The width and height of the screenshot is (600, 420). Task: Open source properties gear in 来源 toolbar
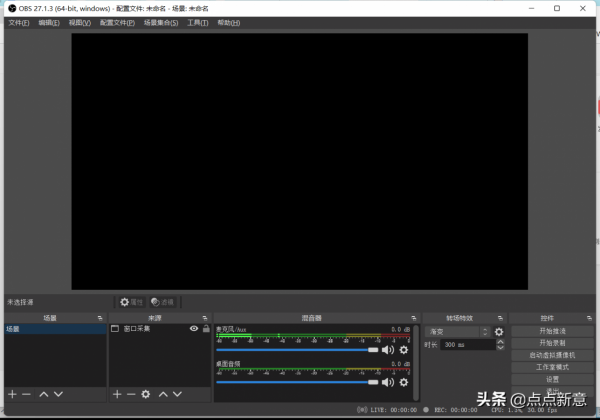coord(146,395)
